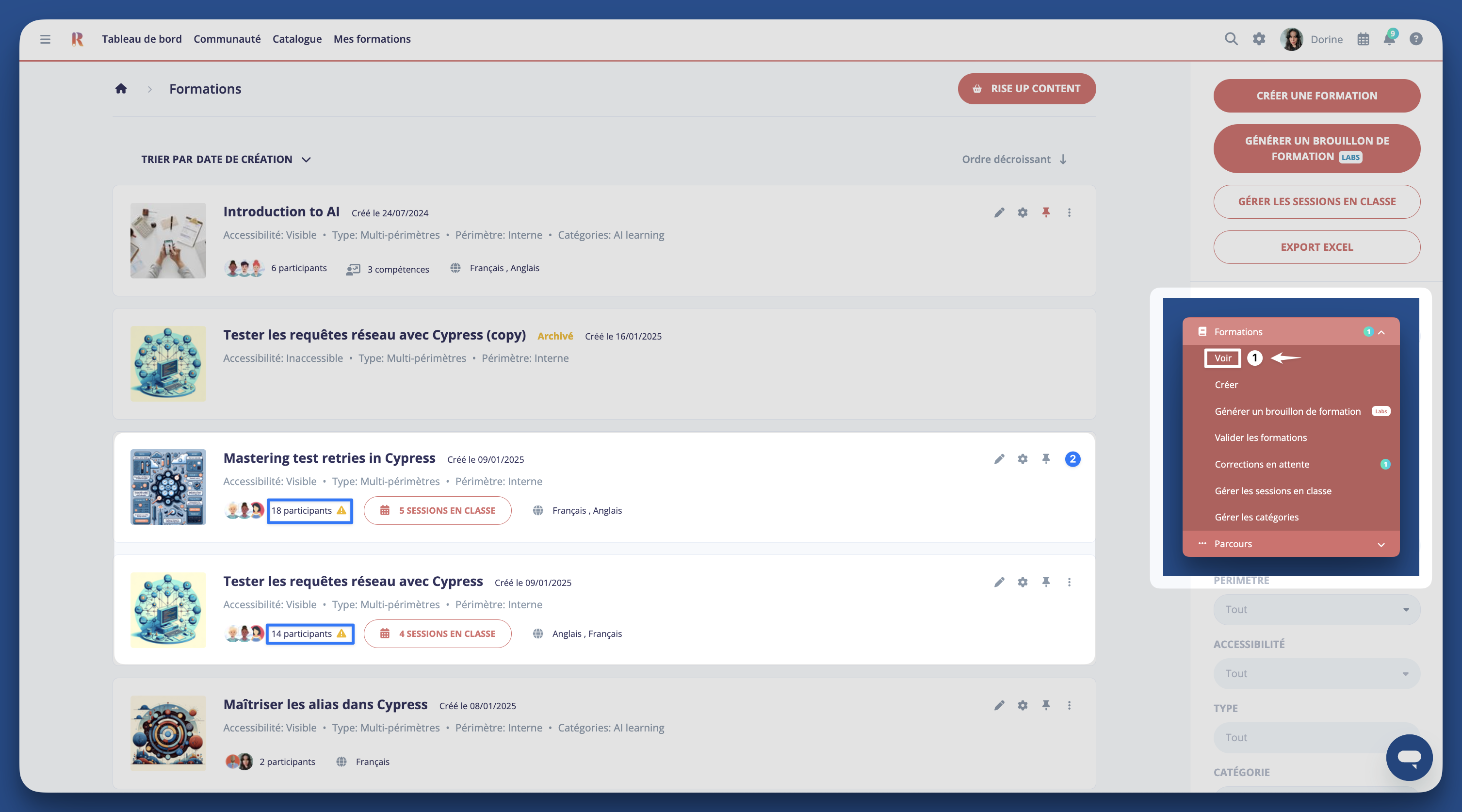Viewport: 1462px width, 812px height.
Task: Select Valider les formations
Action: 1261,438
